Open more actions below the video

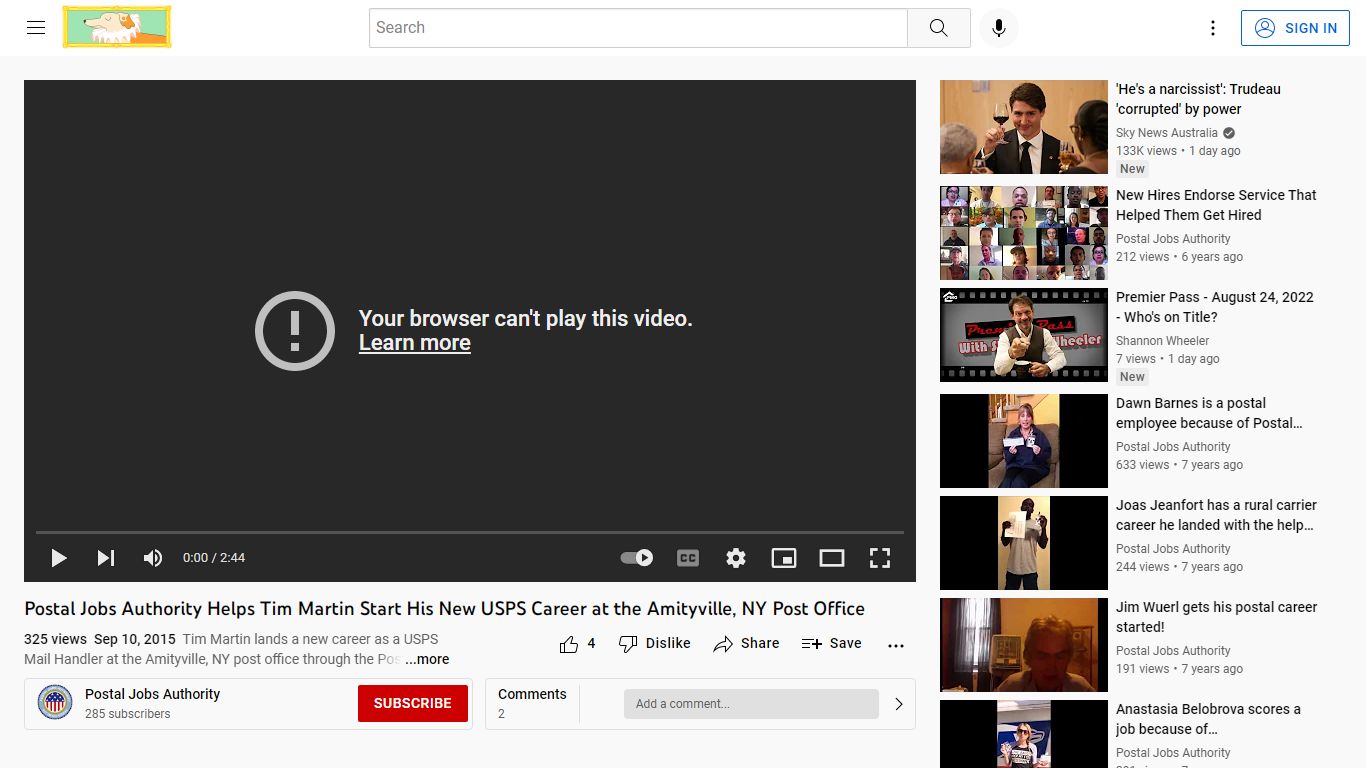tap(896, 645)
